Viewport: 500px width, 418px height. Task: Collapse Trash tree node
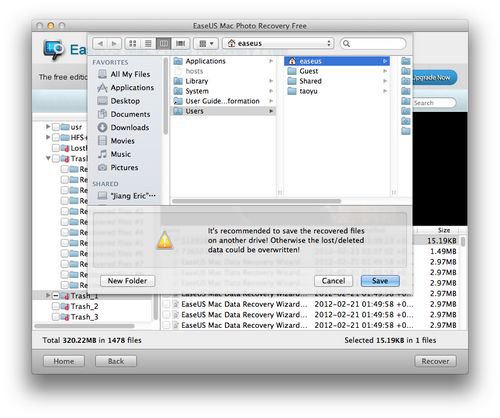point(48,158)
